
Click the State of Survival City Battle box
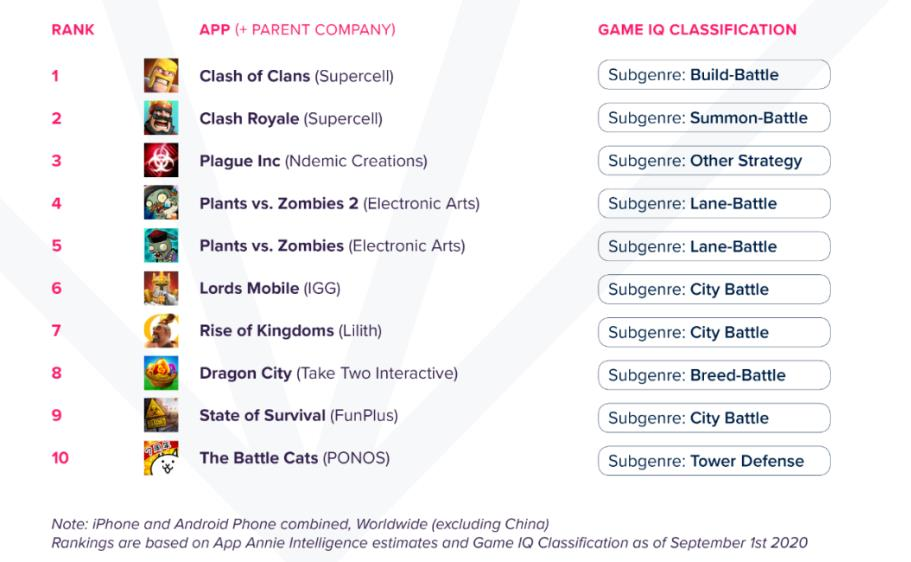coord(714,418)
